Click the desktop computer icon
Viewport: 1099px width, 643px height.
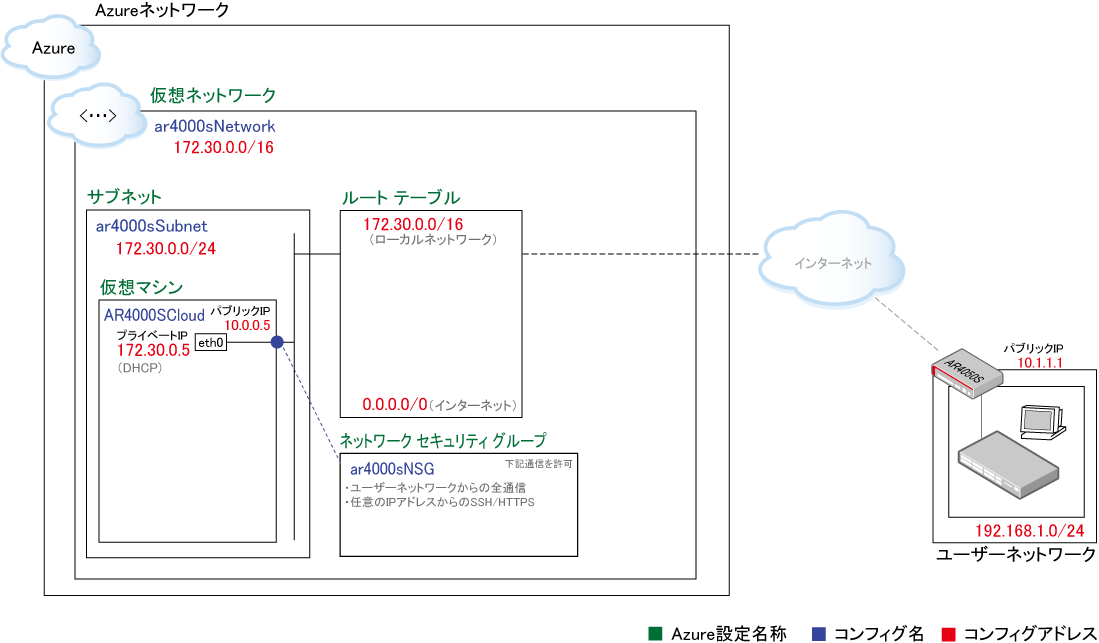[1043, 423]
